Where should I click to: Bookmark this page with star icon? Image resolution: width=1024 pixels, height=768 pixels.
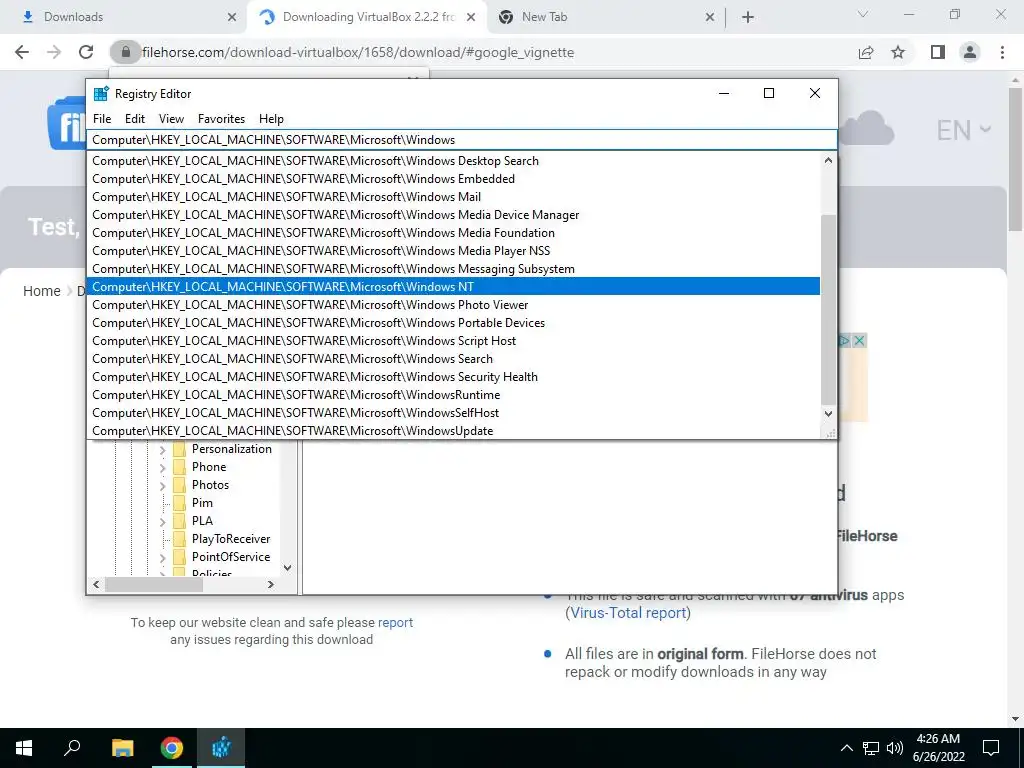point(898,52)
